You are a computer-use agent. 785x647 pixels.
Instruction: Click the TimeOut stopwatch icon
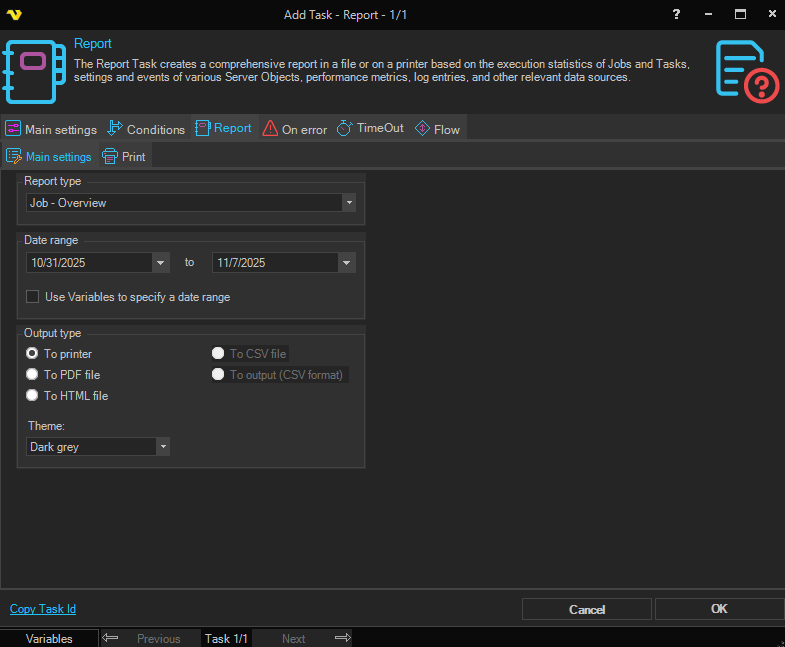(345, 129)
